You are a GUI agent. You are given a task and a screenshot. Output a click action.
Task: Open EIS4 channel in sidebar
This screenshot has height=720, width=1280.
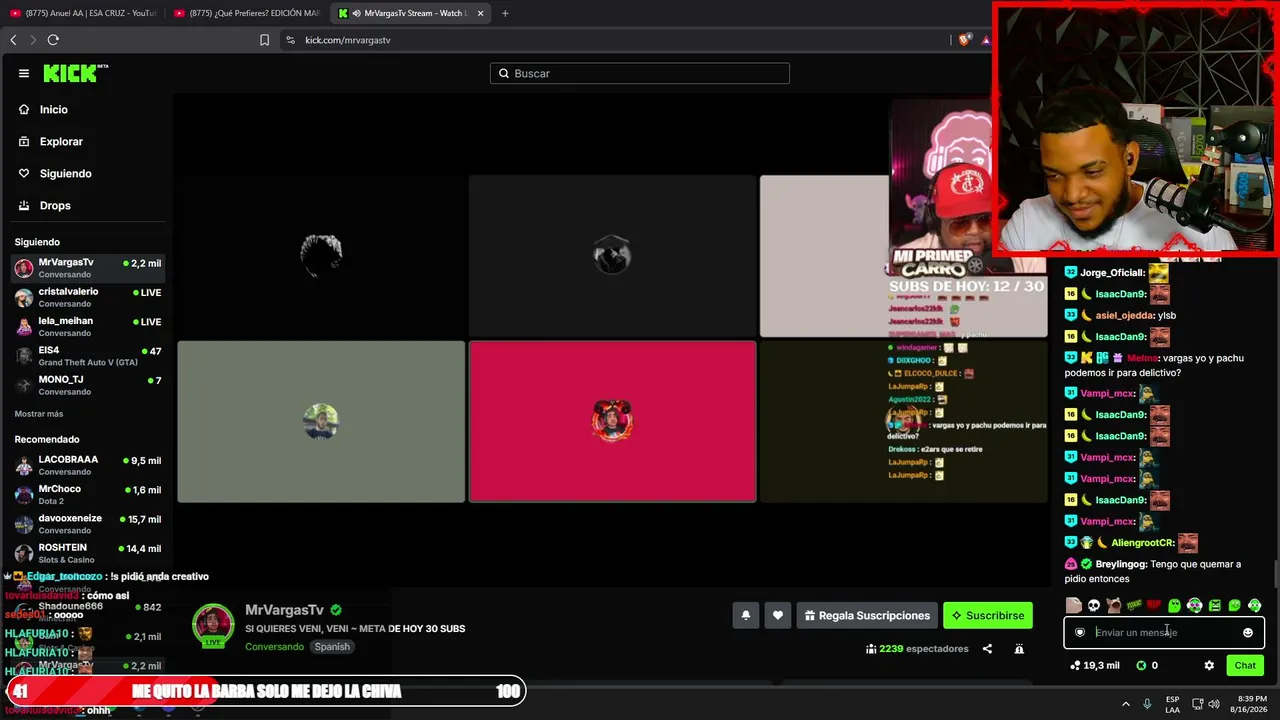coord(87,356)
